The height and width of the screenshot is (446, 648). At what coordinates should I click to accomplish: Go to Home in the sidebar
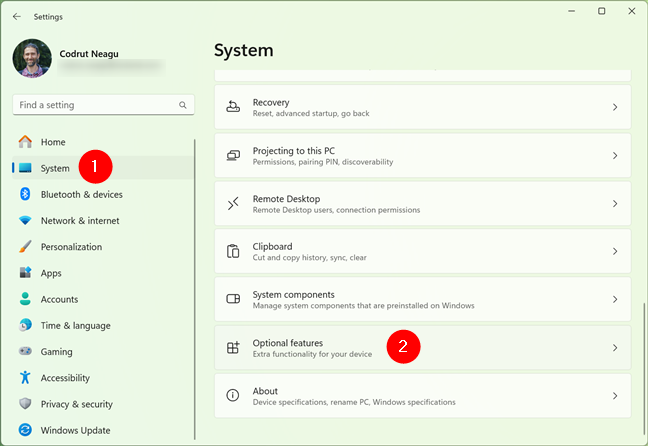(x=53, y=142)
